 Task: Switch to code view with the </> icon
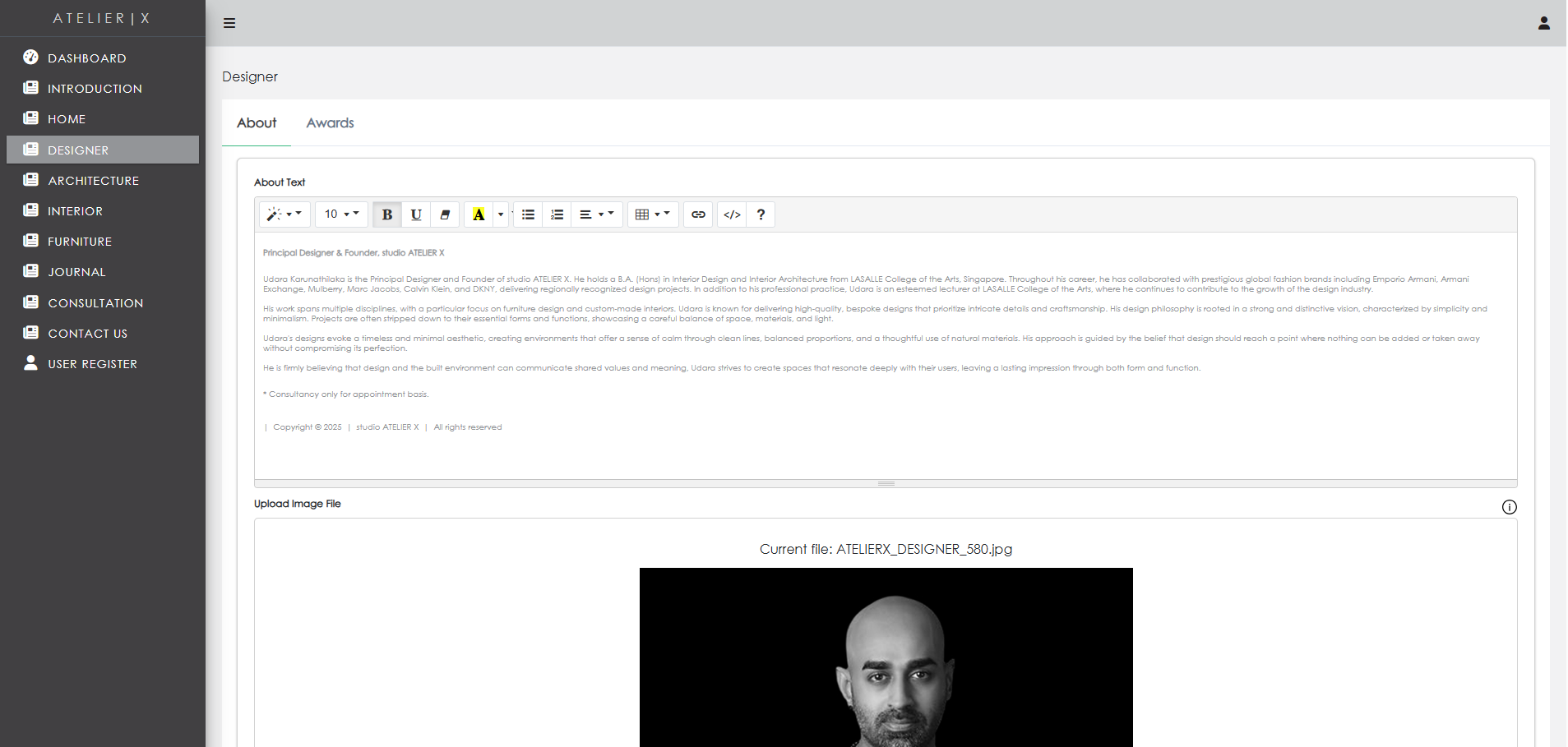[x=732, y=214]
